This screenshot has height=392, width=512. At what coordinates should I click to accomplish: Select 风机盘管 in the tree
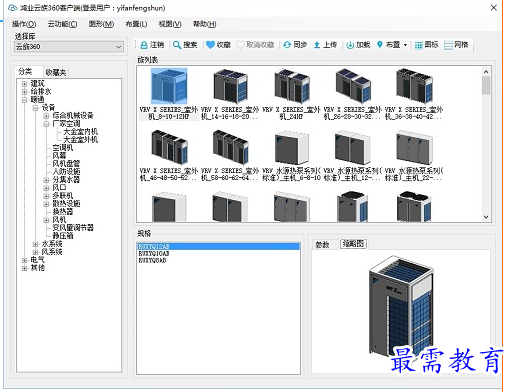point(66,164)
